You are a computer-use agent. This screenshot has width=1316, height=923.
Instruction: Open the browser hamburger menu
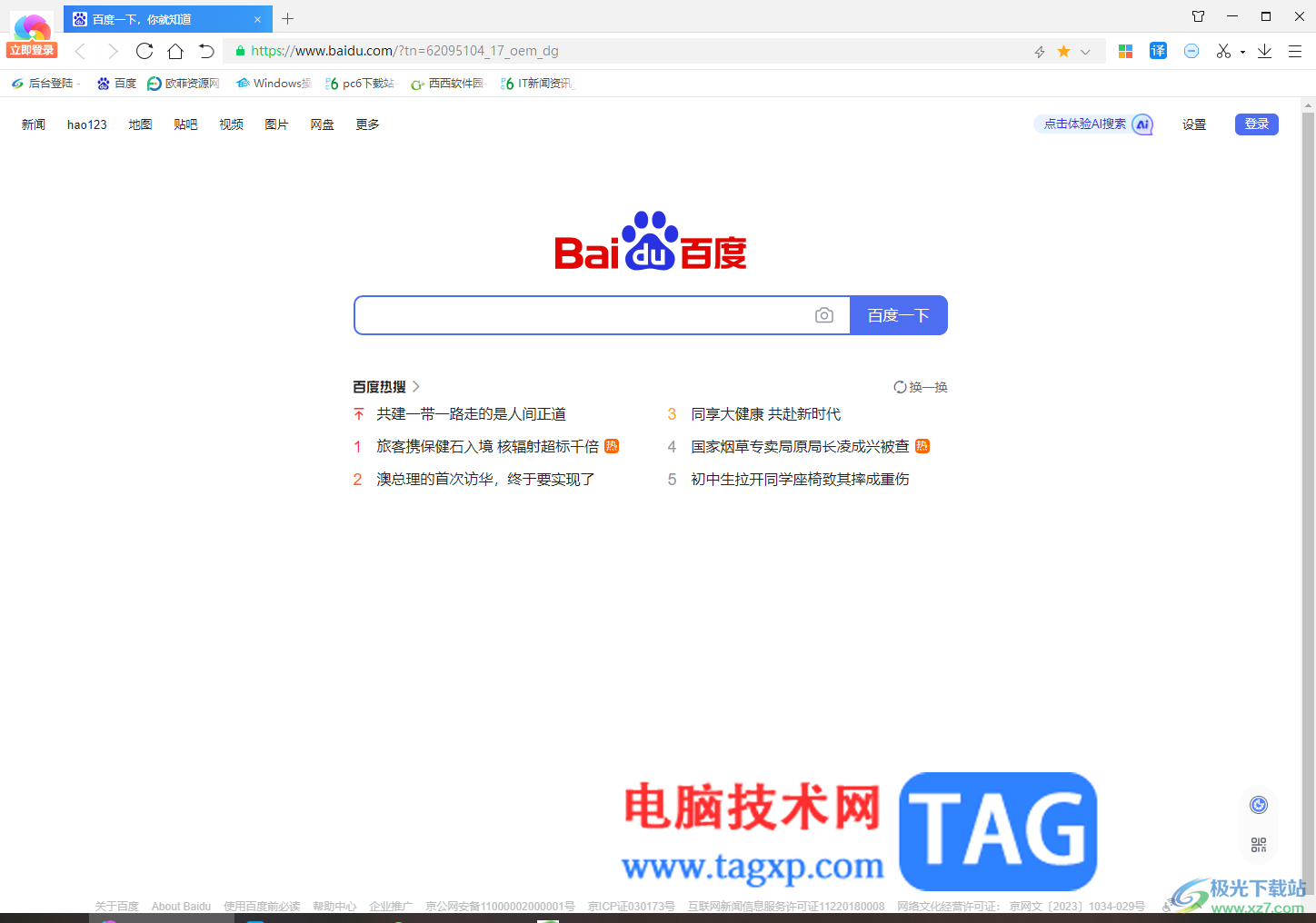1295,52
